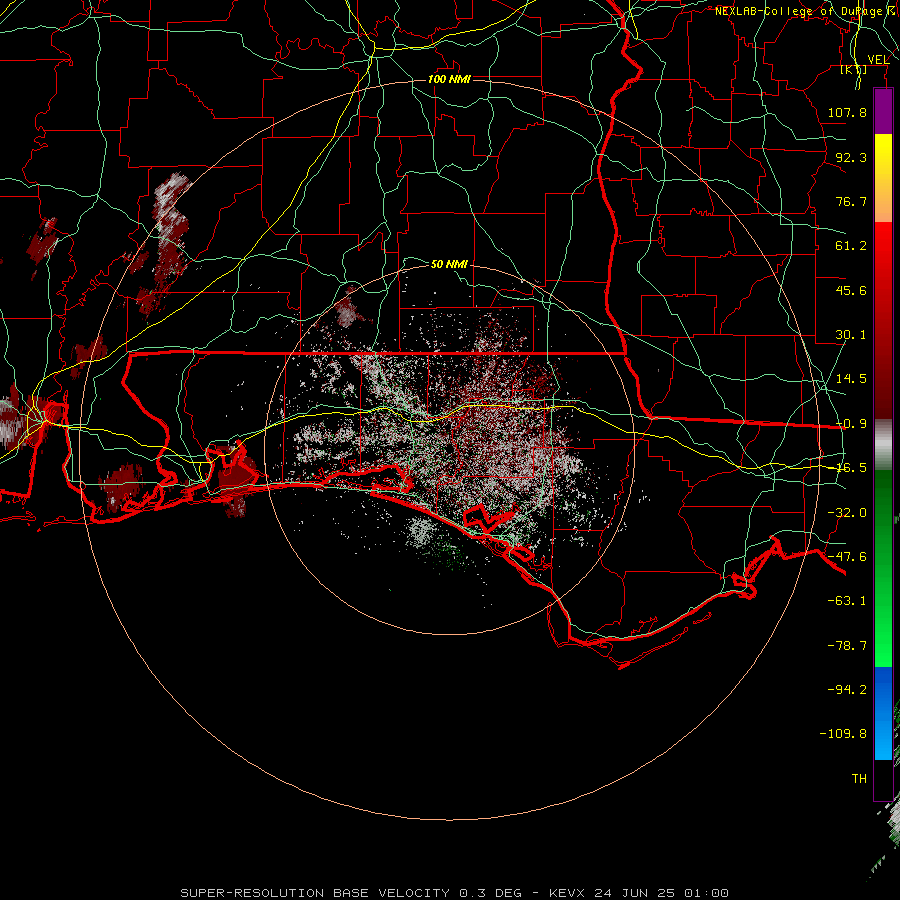Image resolution: width=900 pixels, height=900 pixels.
Task: Click the 50 NMI range ring label
Action: (x=449, y=264)
